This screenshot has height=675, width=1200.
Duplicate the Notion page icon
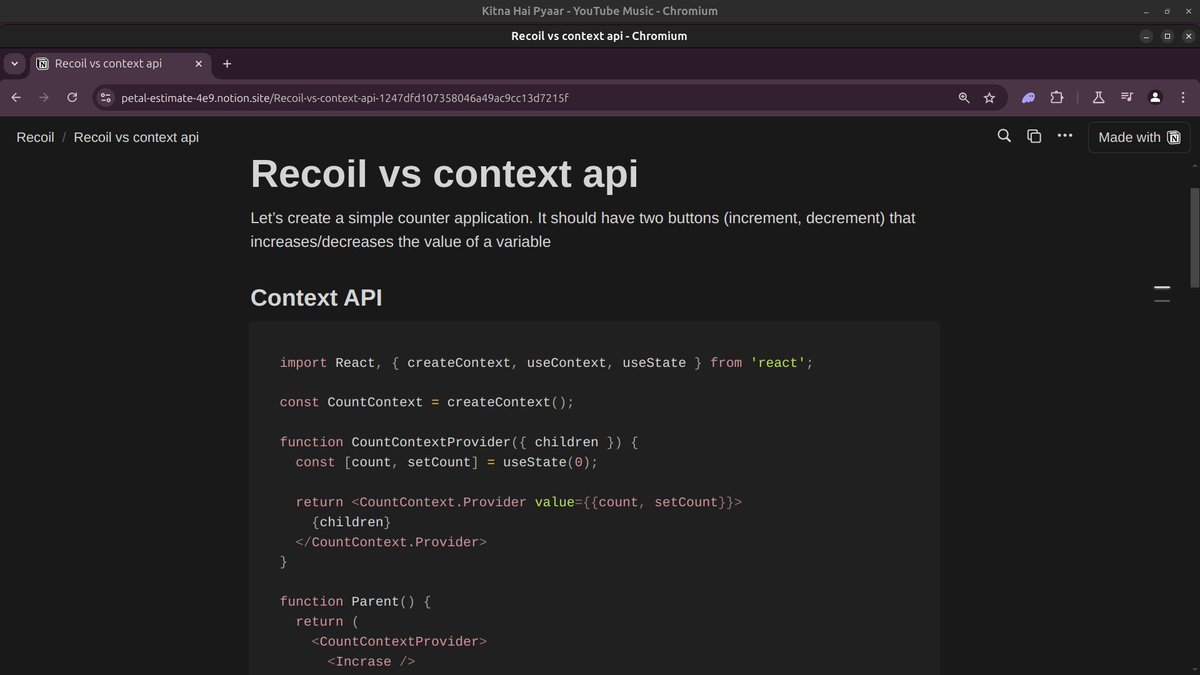(1034, 136)
